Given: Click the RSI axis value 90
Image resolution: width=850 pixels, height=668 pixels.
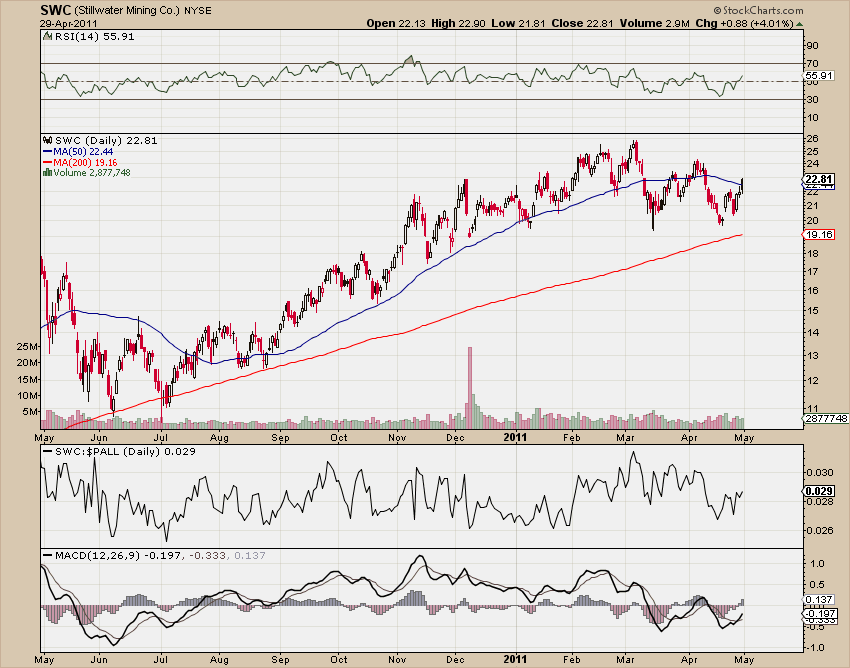Looking at the screenshot, I should pos(813,46).
